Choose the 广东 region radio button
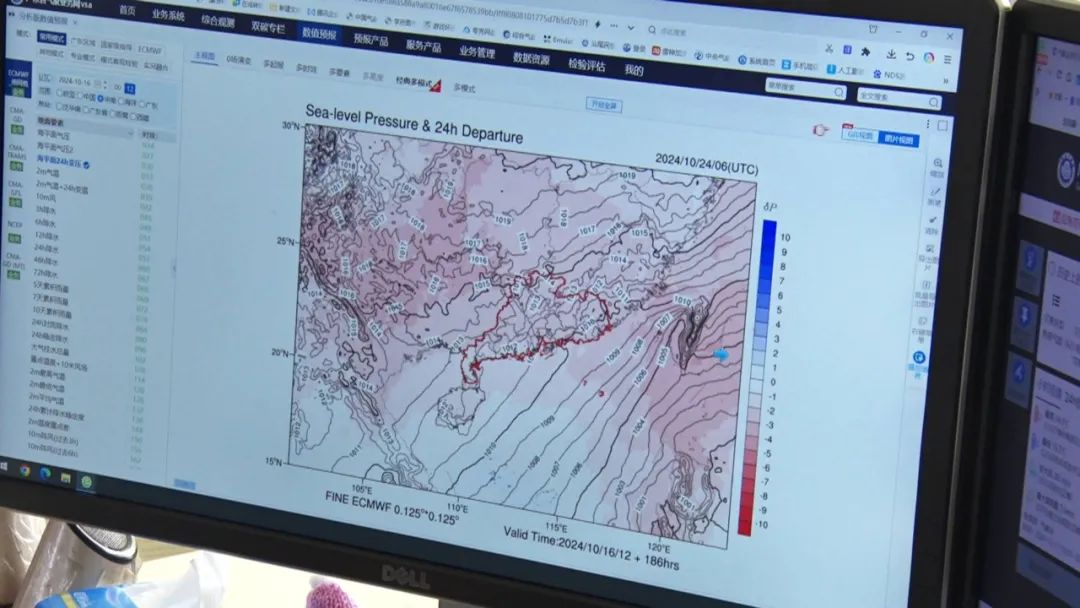The image size is (1080, 608). click(142, 104)
